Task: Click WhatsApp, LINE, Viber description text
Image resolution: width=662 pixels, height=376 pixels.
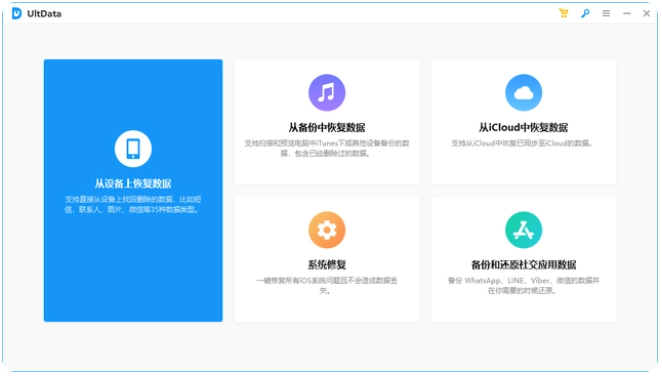Action: (x=524, y=285)
